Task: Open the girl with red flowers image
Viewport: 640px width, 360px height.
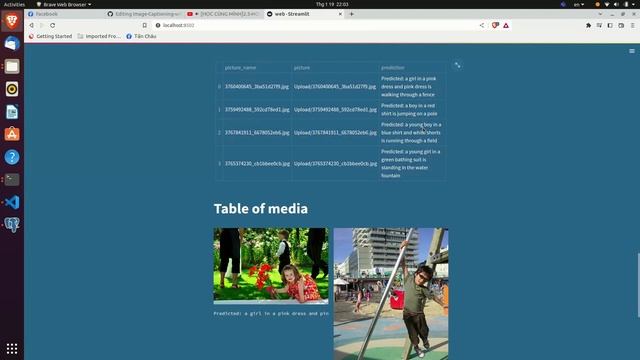Action: tap(271, 266)
